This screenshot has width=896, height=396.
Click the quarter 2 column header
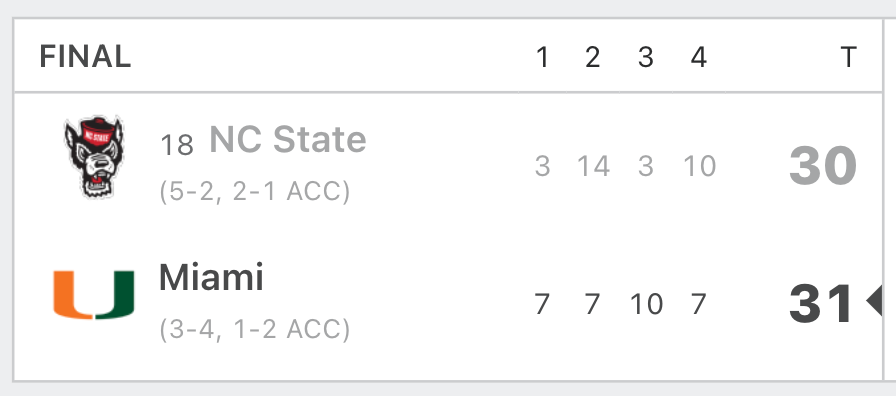pos(593,57)
